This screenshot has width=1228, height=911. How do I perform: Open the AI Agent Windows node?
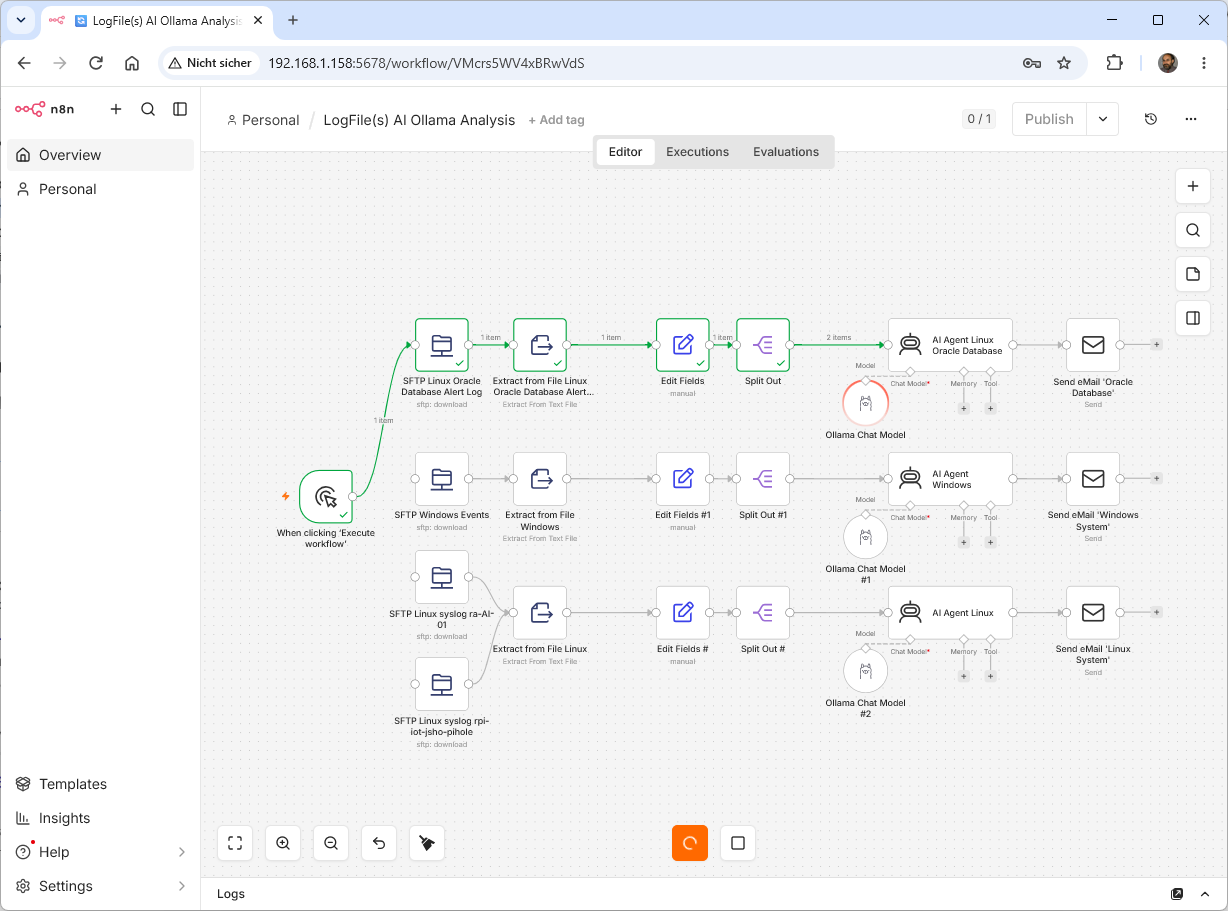[950, 479]
